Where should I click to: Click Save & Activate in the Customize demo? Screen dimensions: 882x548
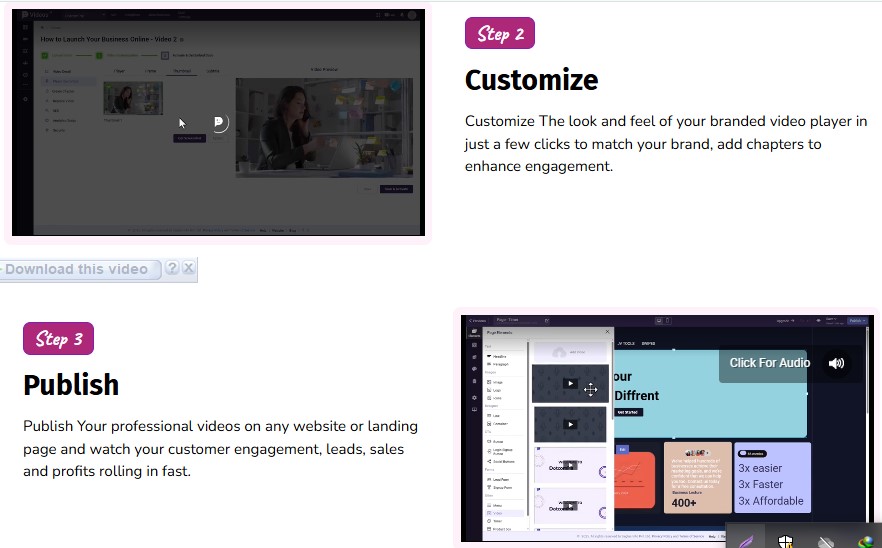(394, 188)
